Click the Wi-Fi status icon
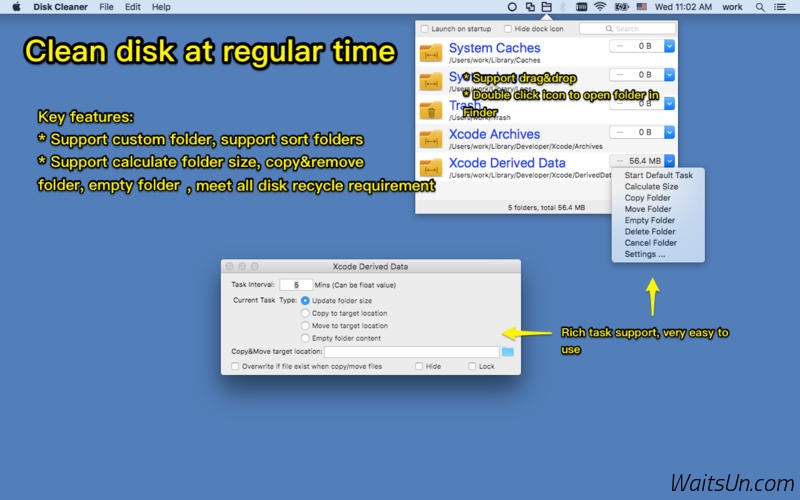The height and width of the screenshot is (500, 800). [600, 7]
